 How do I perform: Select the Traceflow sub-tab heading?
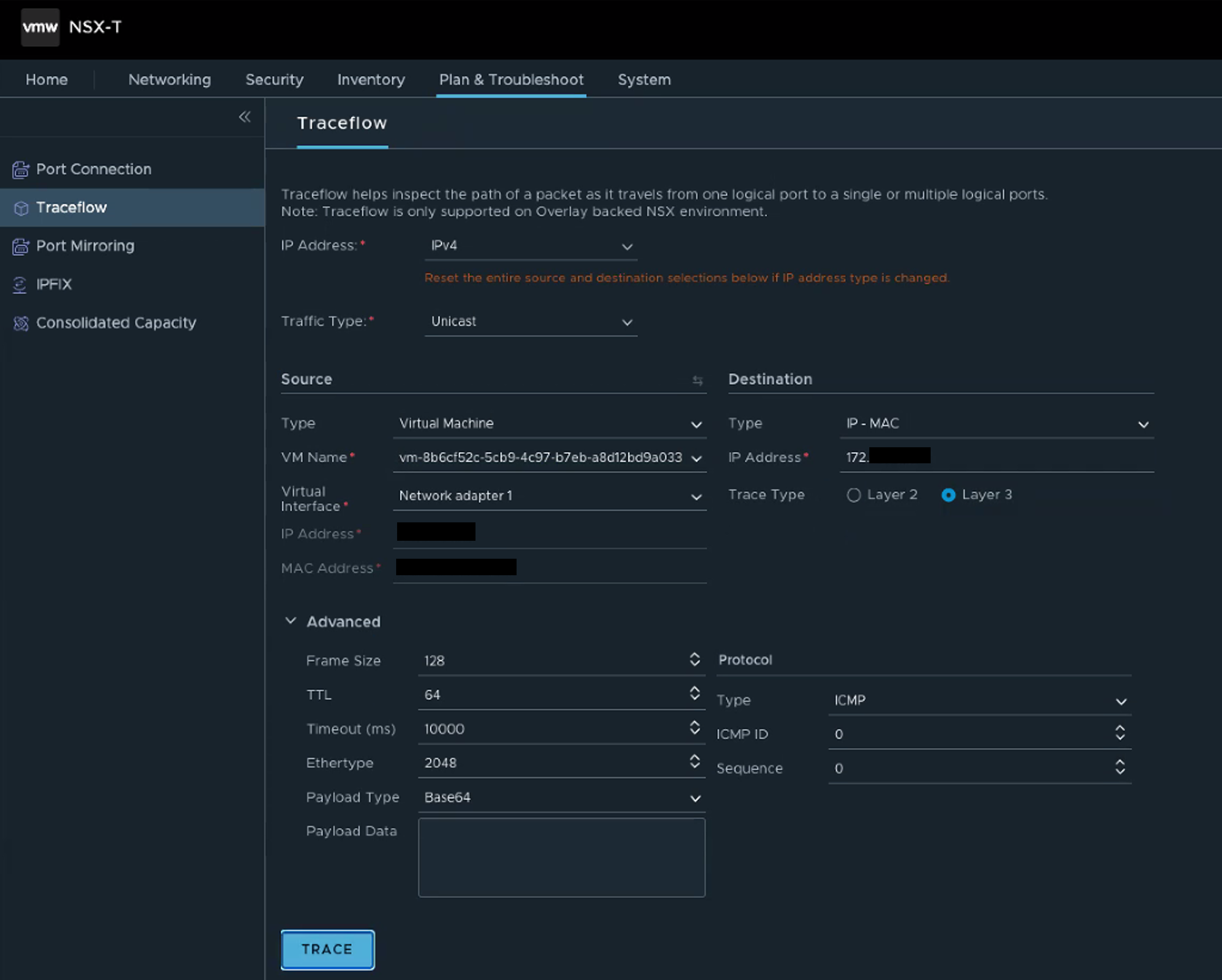pos(342,123)
